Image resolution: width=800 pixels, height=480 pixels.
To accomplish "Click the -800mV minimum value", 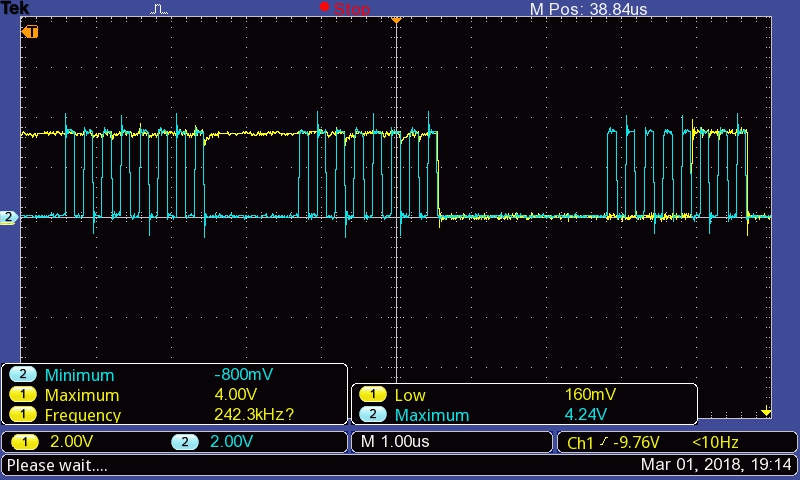I will (x=243, y=374).
